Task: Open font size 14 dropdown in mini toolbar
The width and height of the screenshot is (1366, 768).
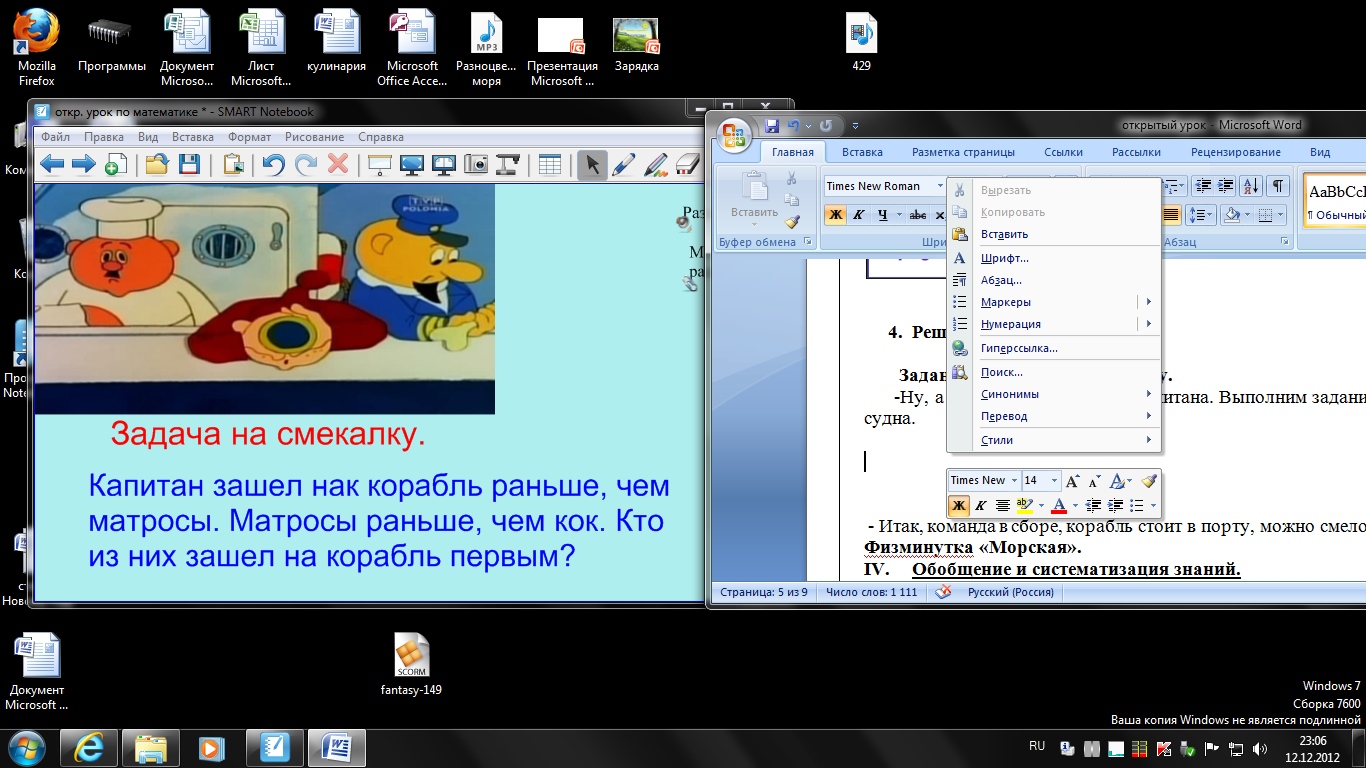Action: [x=1053, y=480]
